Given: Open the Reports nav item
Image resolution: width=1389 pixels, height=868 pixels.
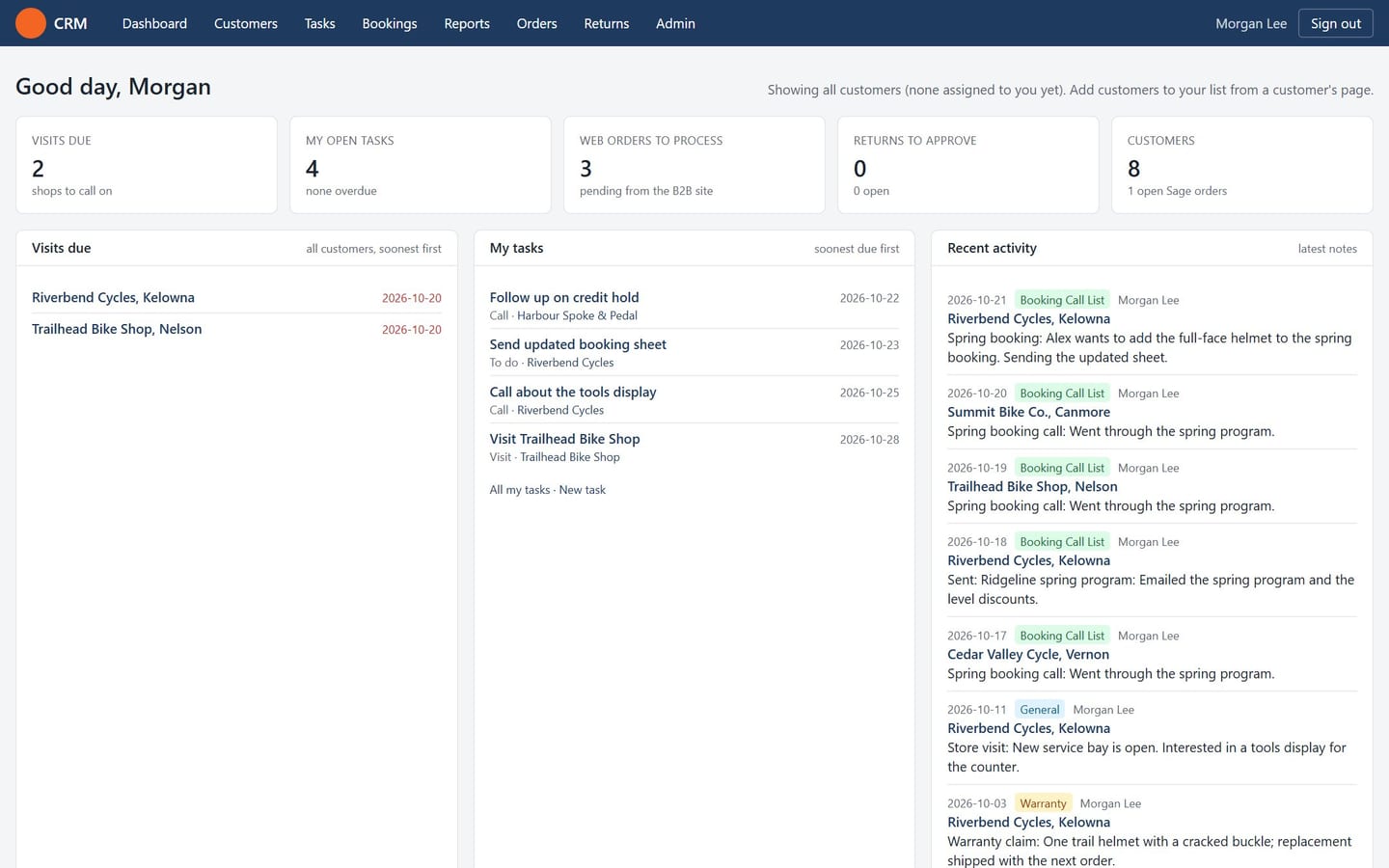Looking at the screenshot, I should [x=467, y=23].
